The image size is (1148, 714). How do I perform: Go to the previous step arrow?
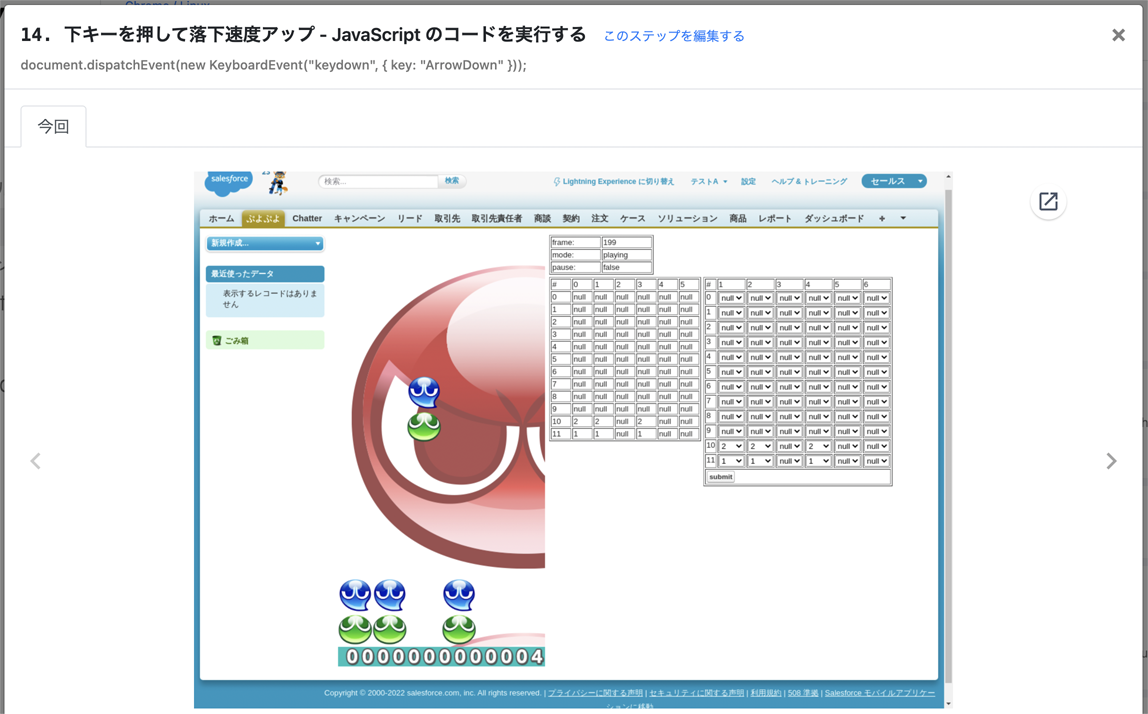[35, 461]
